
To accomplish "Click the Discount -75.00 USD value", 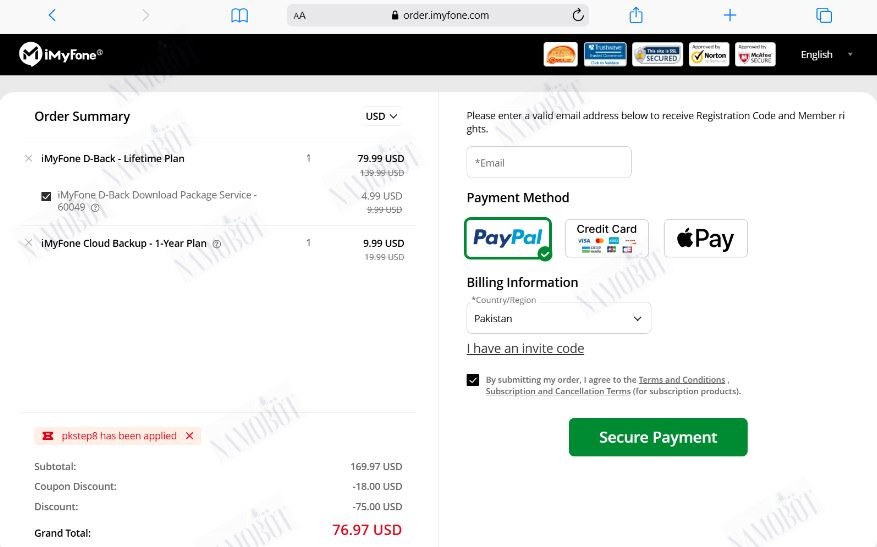I will (x=378, y=507).
